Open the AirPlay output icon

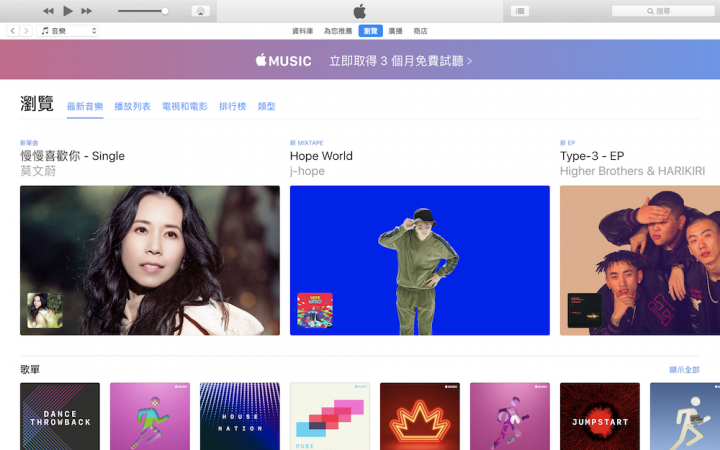[201, 11]
